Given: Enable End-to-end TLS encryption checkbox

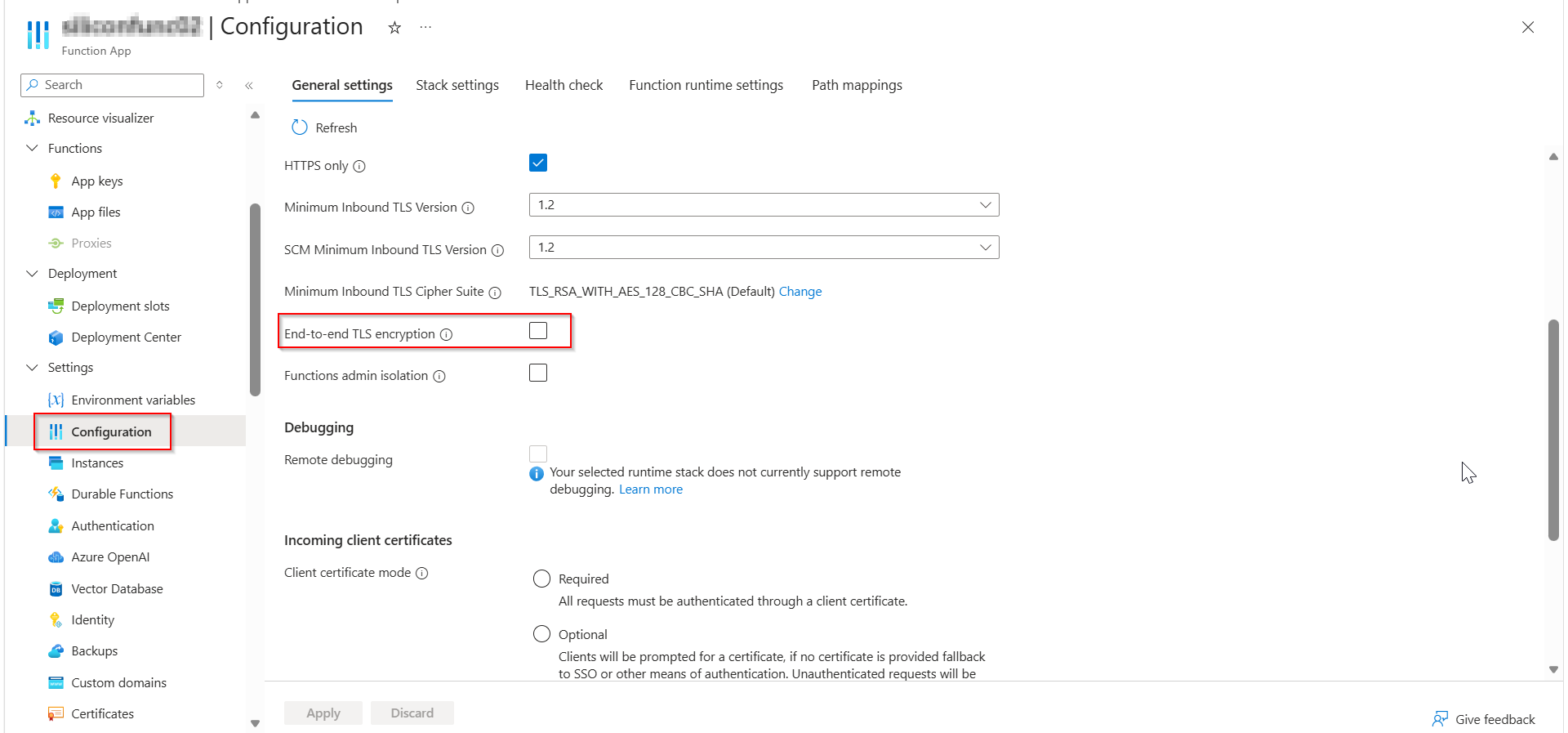Looking at the screenshot, I should (538, 331).
